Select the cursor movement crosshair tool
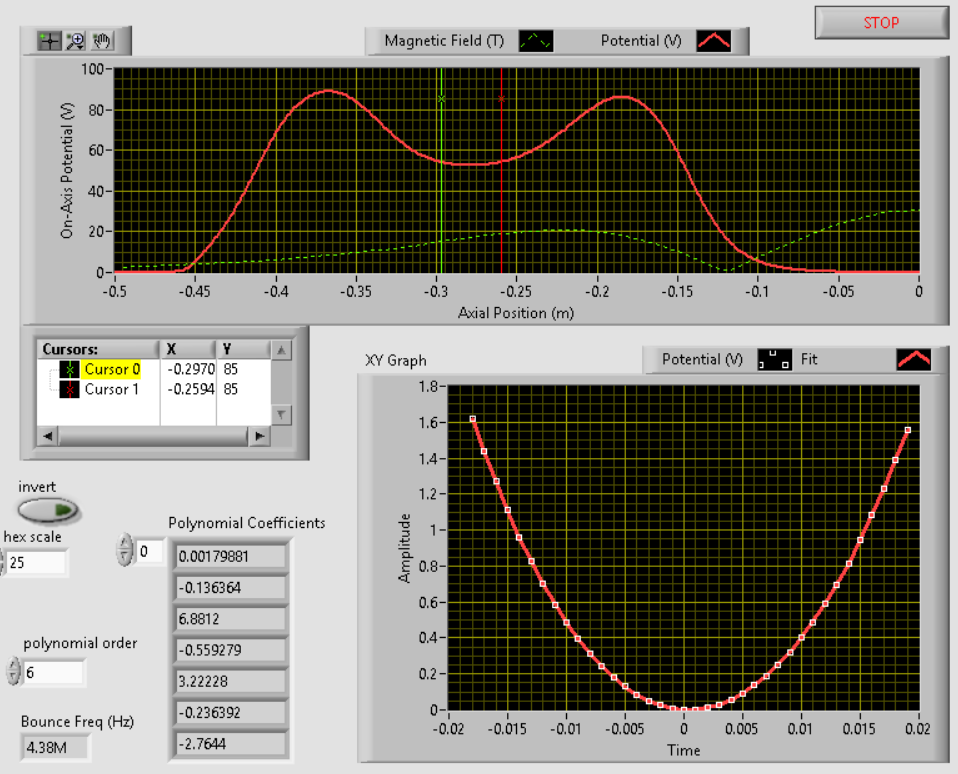The image size is (958, 774). pos(50,41)
